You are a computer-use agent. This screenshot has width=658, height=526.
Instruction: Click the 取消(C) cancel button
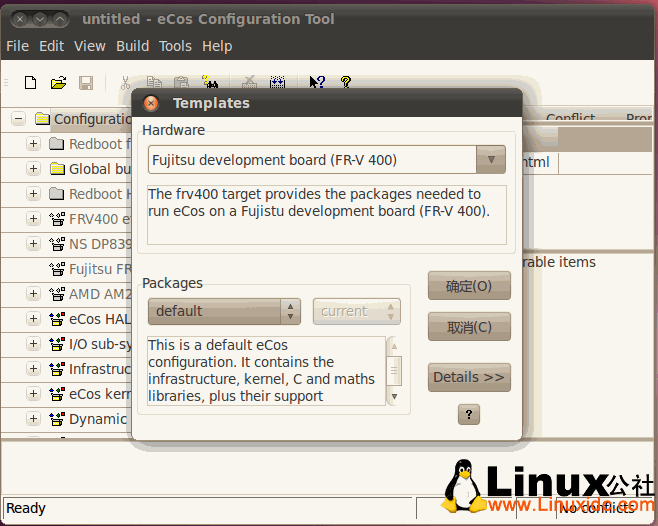coord(469,327)
